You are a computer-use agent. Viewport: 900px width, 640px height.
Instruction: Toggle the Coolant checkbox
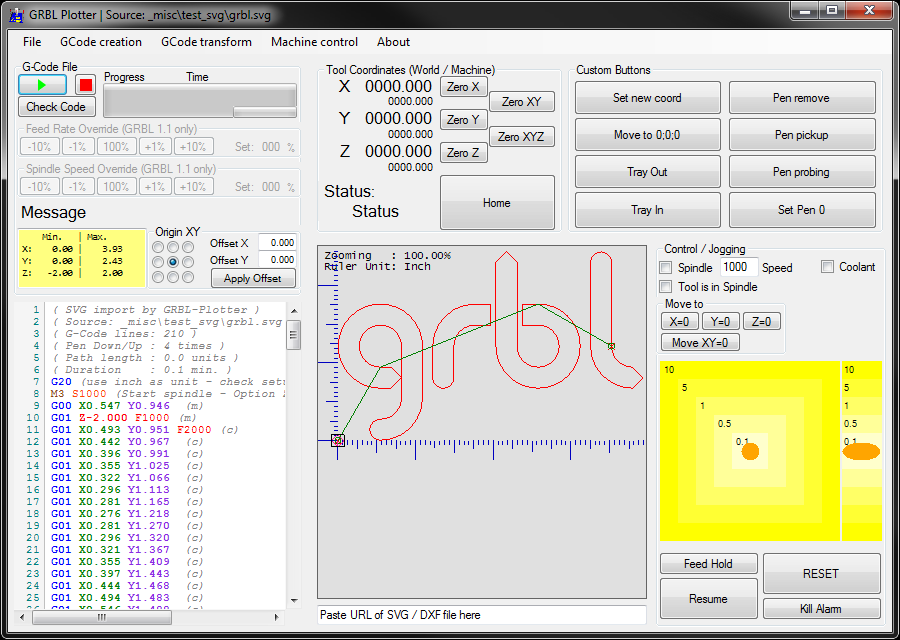tap(827, 267)
